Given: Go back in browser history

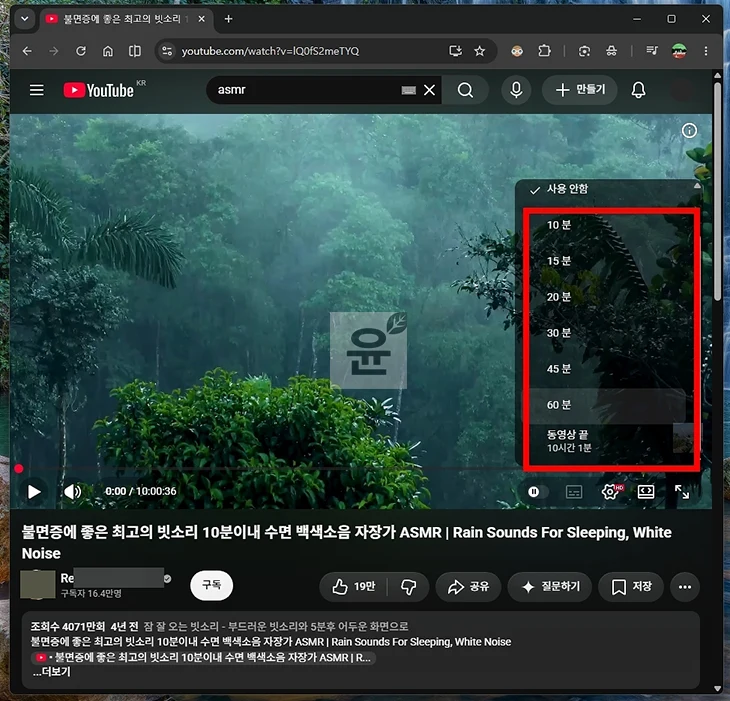Looking at the screenshot, I should tap(27, 51).
